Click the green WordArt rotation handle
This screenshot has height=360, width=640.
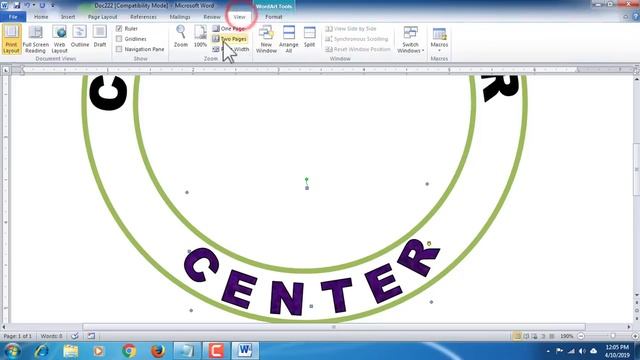(x=307, y=179)
